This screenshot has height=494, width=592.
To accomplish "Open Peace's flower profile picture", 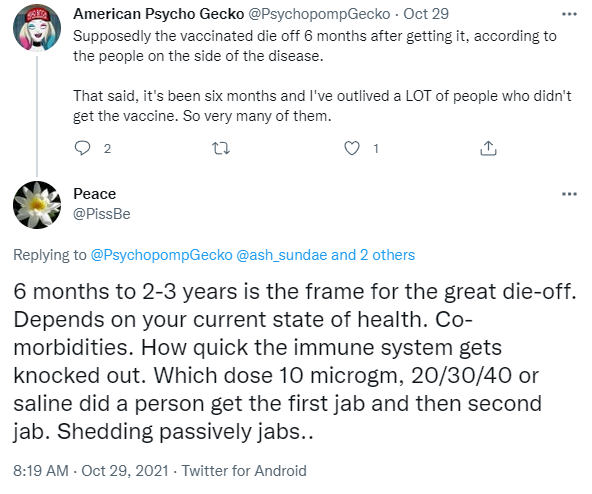I will tap(37, 205).
